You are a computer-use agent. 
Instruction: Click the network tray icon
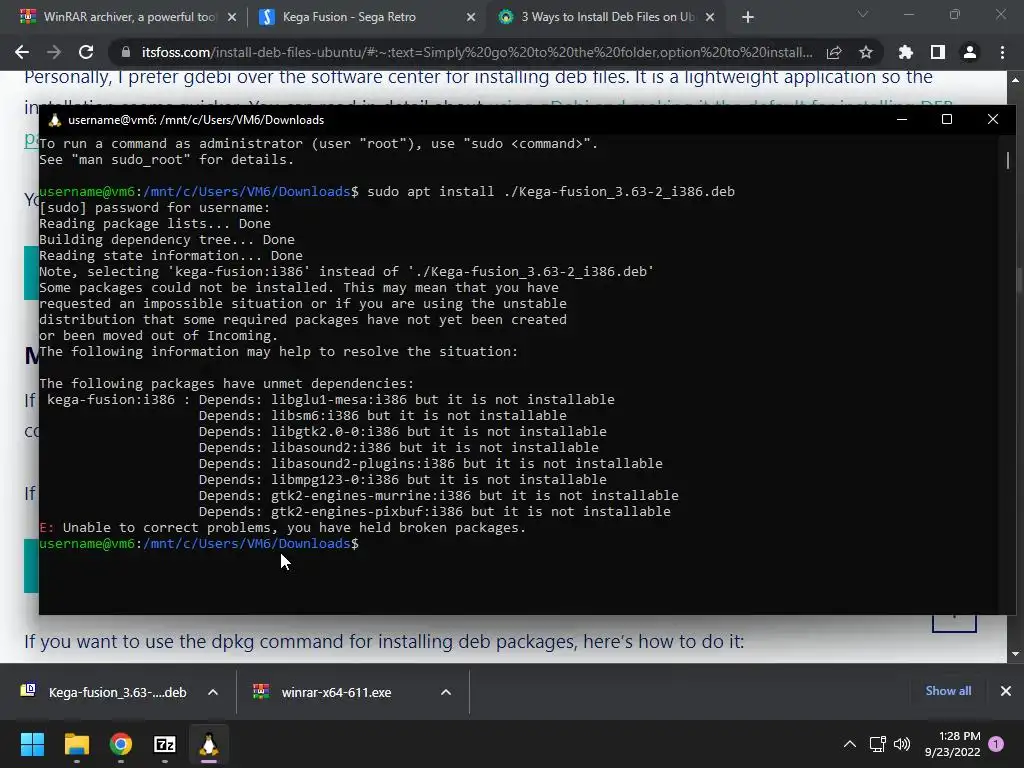pos(877,744)
